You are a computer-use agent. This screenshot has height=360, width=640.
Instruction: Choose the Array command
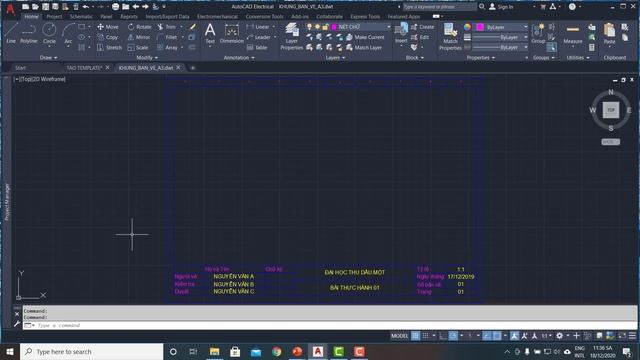pos(167,47)
